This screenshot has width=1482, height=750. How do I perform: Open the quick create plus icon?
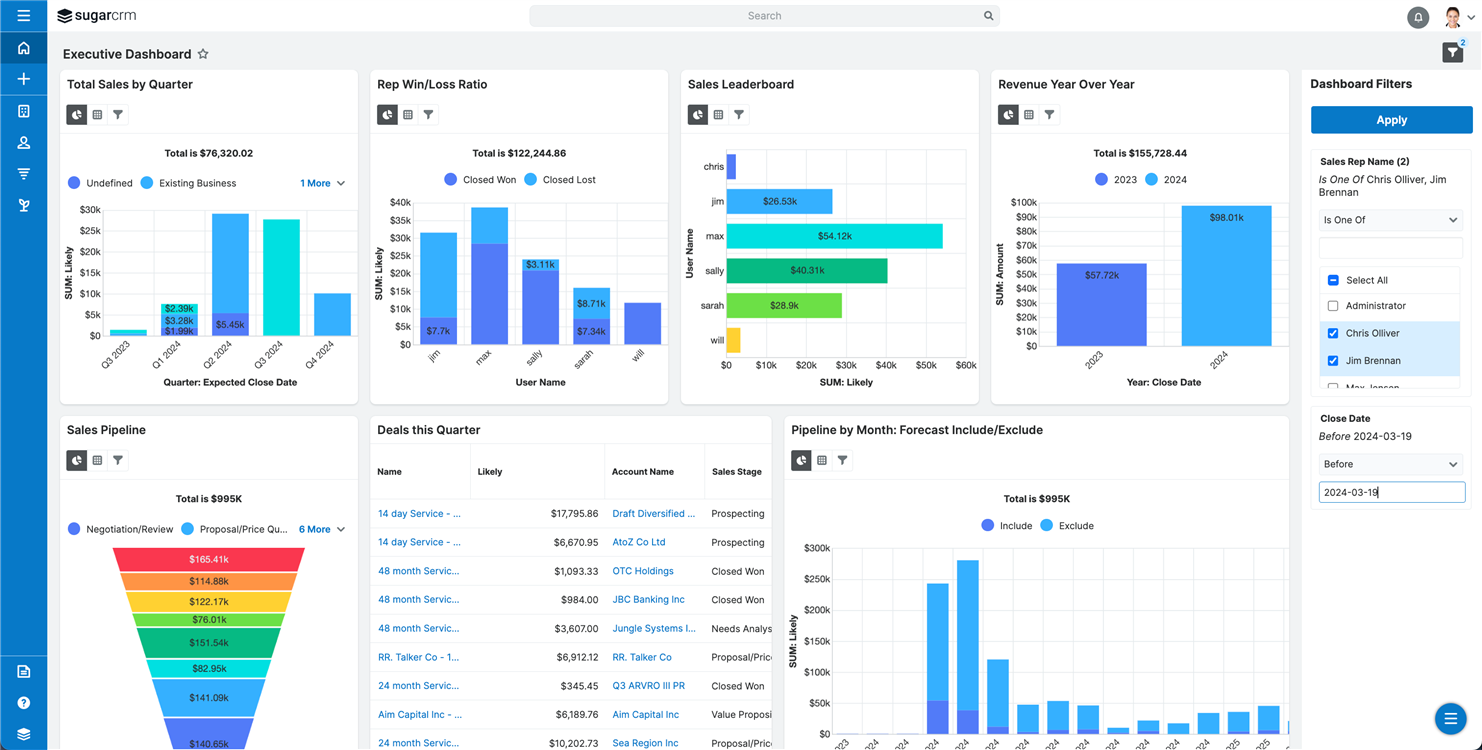pyautogui.click(x=23, y=79)
